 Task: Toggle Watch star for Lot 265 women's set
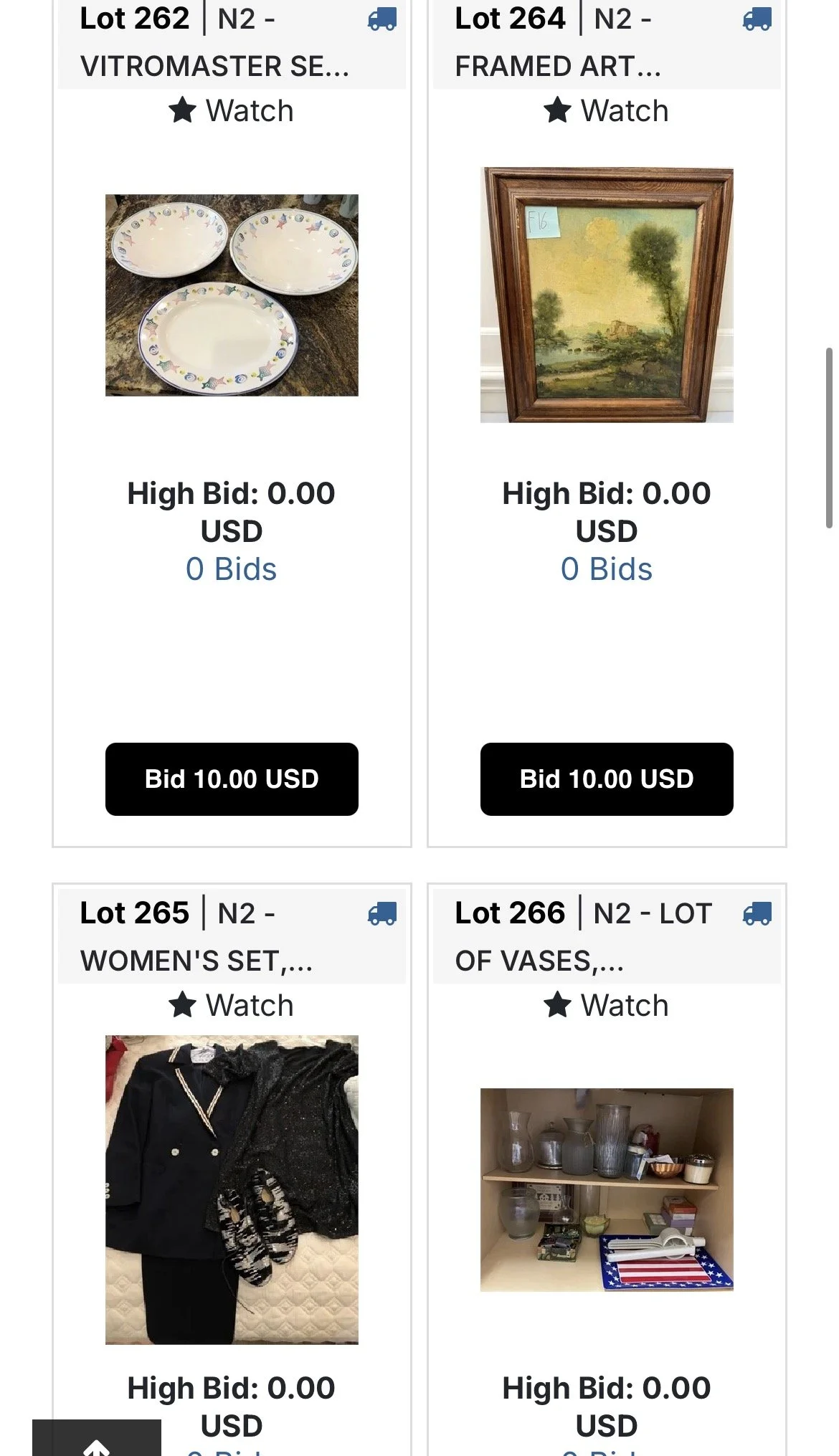point(231,1005)
